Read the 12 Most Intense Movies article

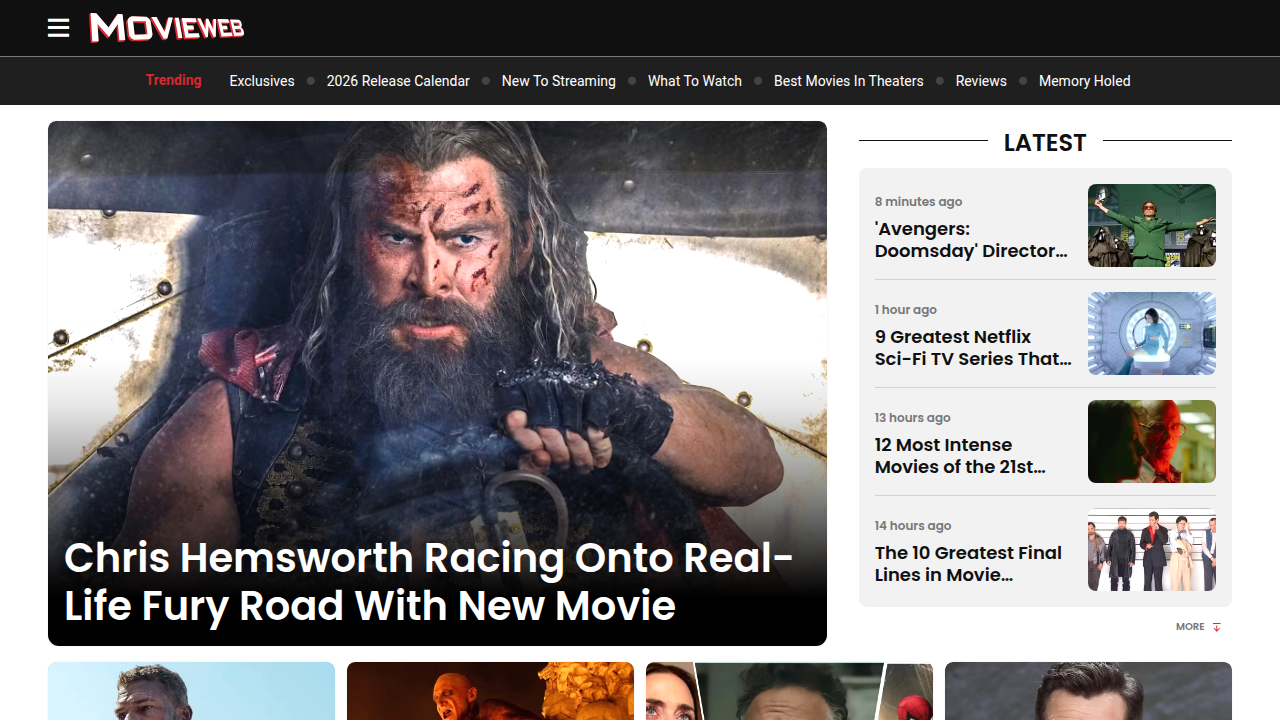click(x=960, y=456)
